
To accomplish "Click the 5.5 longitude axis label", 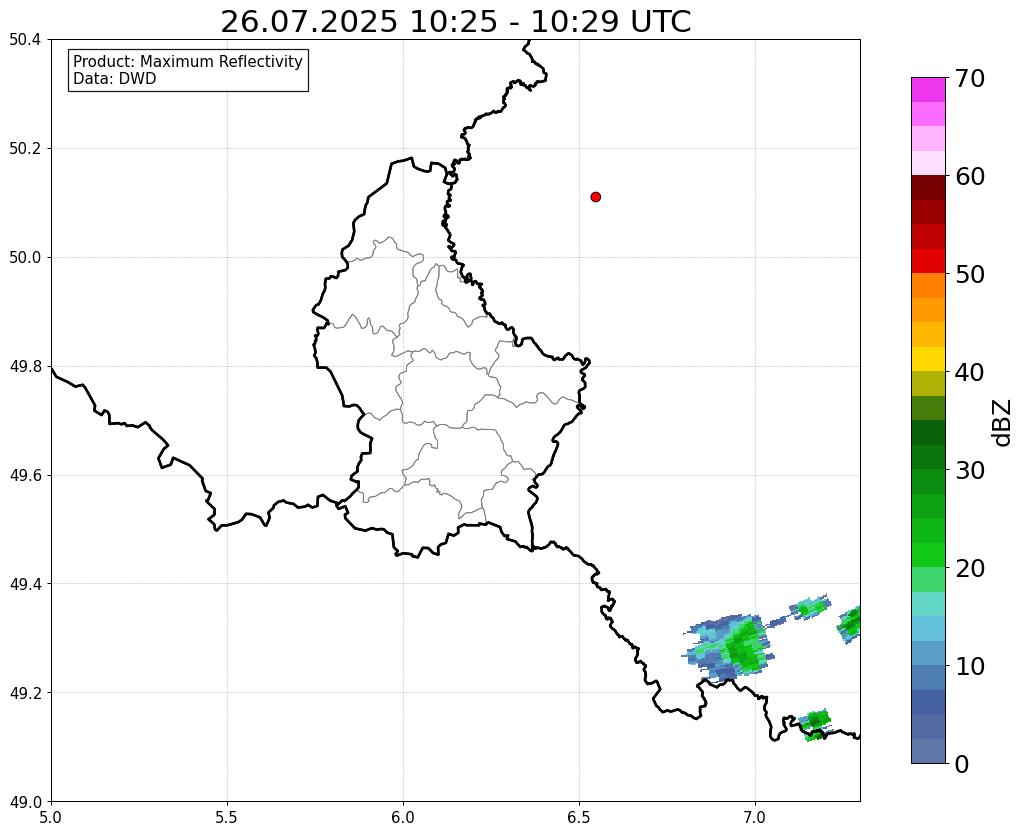I will click(227, 818).
